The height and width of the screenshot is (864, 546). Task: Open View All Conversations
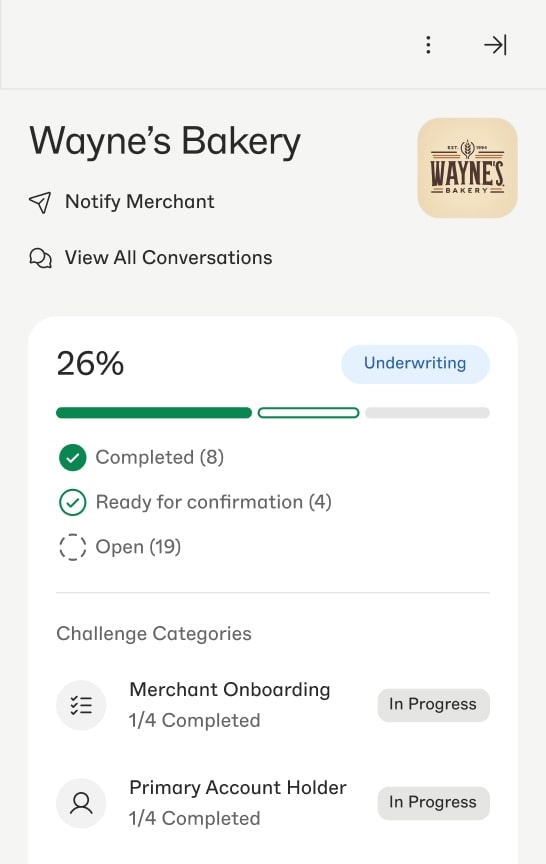pyautogui.click(x=169, y=258)
